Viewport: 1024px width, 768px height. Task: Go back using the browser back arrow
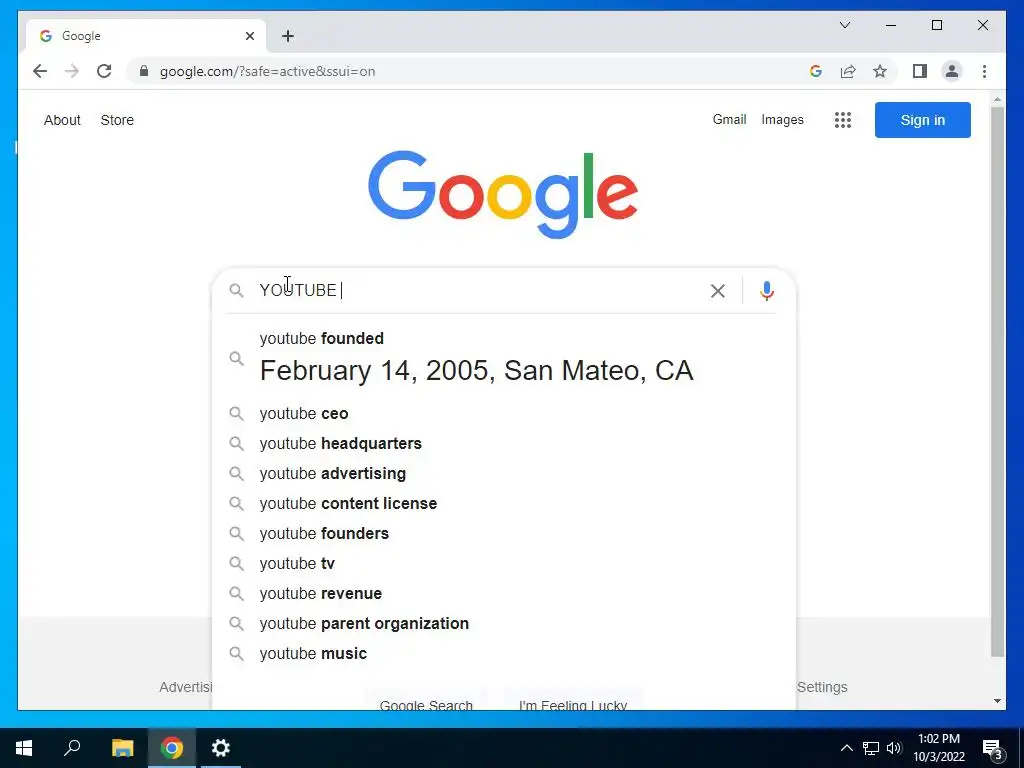[x=40, y=71]
